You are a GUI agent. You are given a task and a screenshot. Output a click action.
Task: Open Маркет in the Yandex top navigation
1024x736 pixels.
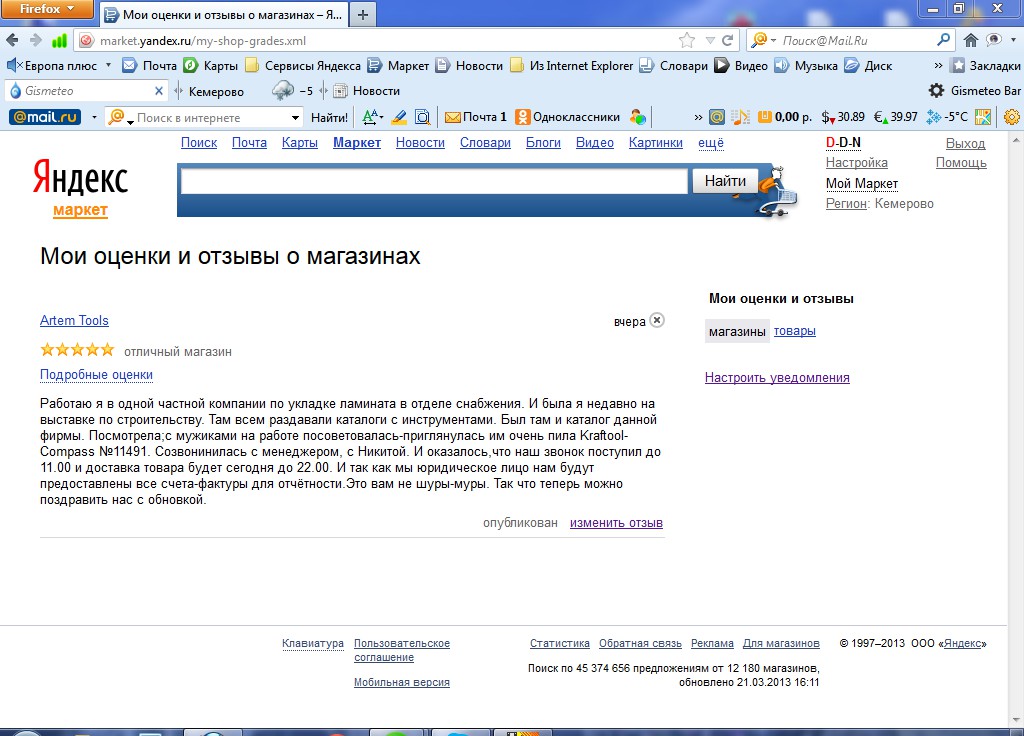[357, 142]
